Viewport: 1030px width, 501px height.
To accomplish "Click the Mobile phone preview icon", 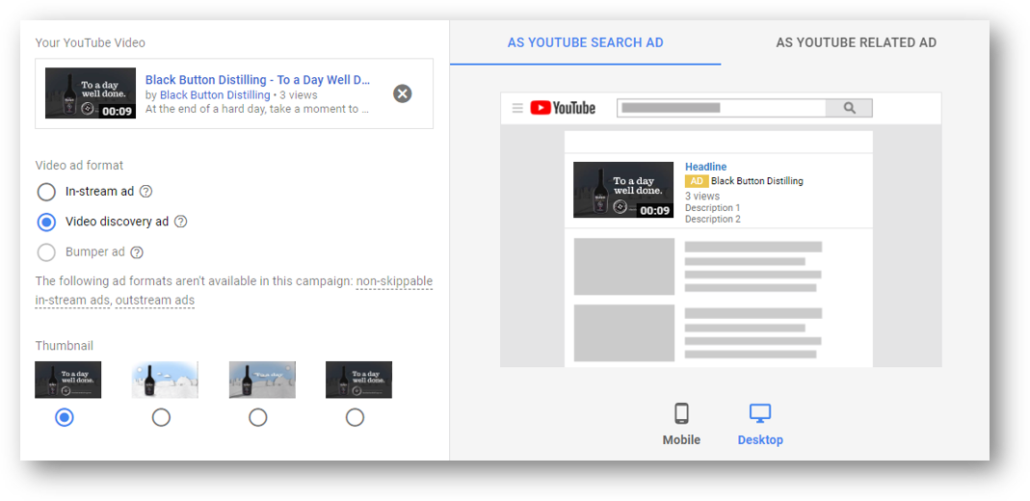I will point(681,414).
